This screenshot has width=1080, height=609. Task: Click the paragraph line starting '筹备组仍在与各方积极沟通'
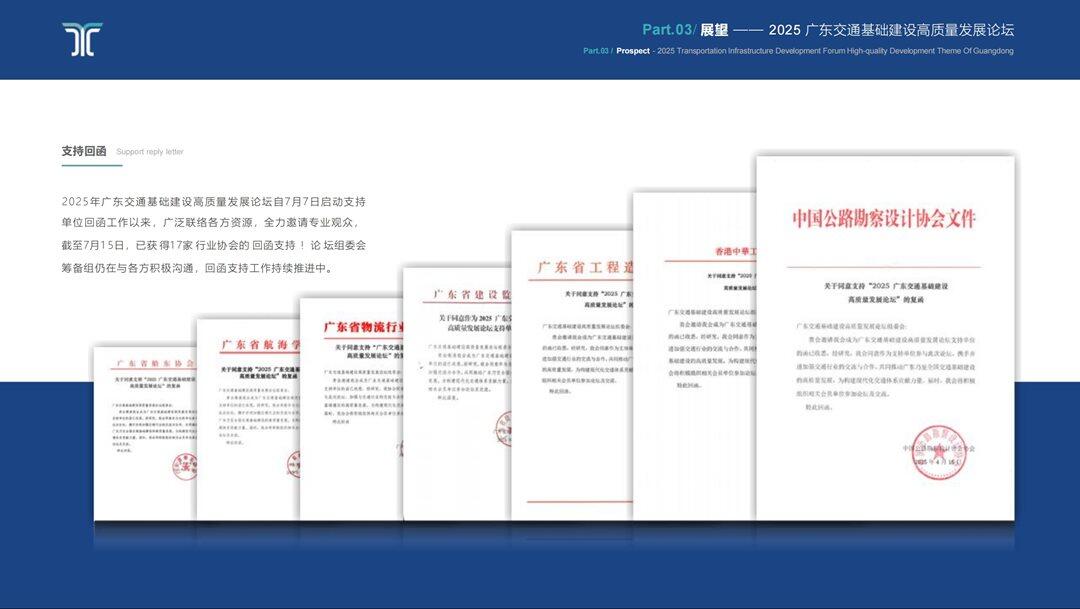coord(198,268)
